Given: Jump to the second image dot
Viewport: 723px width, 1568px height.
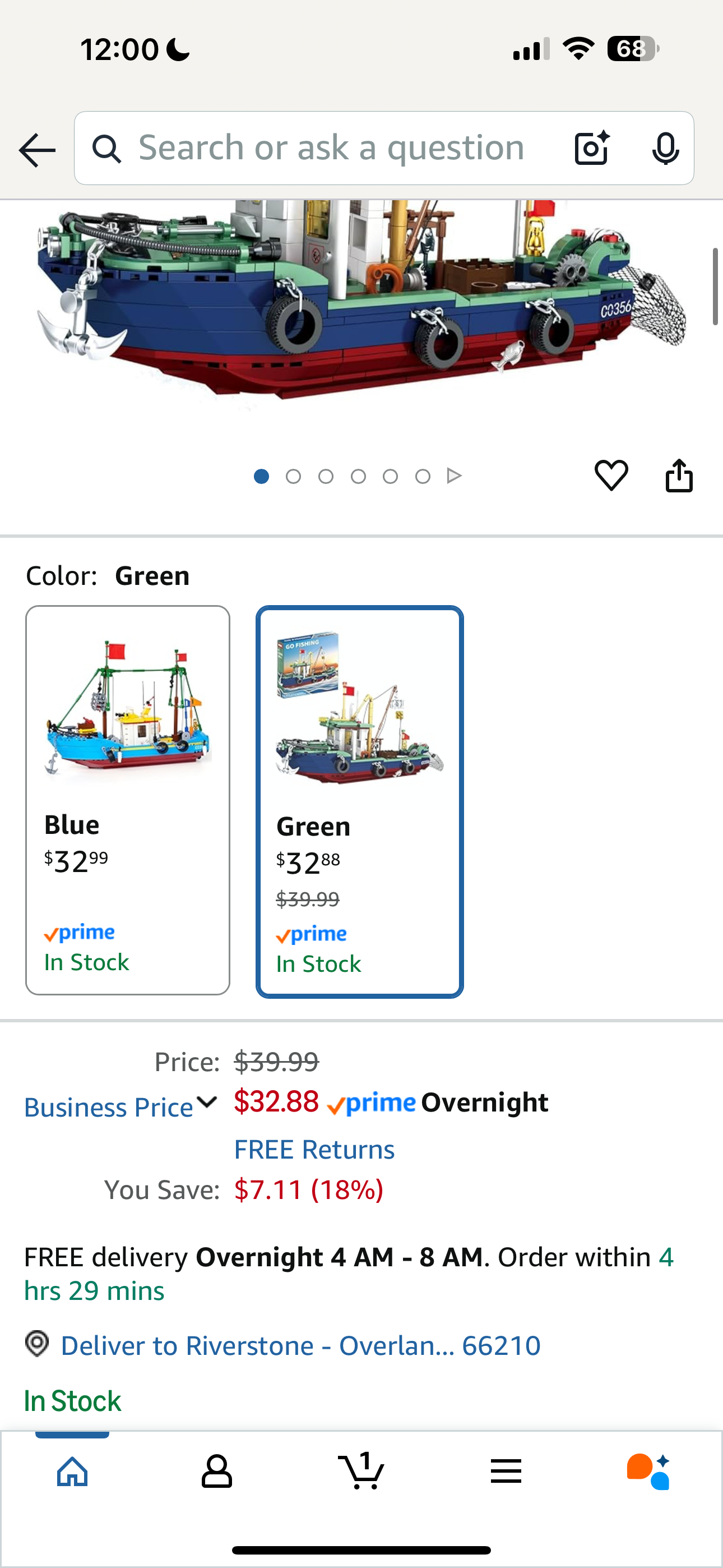Looking at the screenshot, I should click(293, 476).
